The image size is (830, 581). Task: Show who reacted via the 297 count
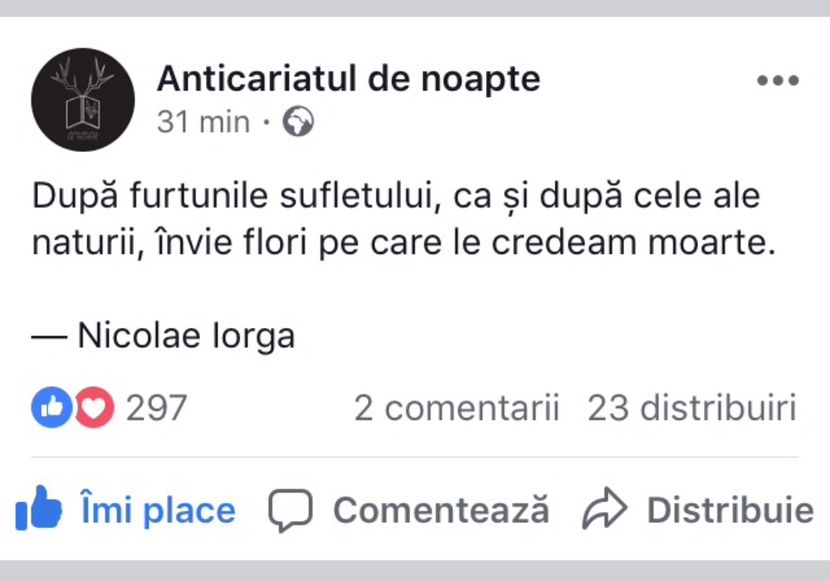coord(156,408)
